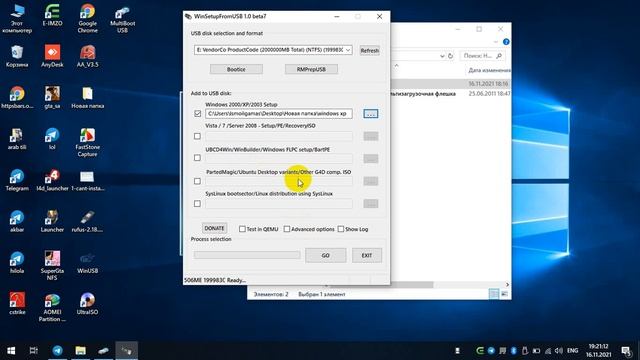The width and height of the screenshot is (640, 360).
Task: Click the EXIT button
Action: pyautogui.click(x=367, y=256)
